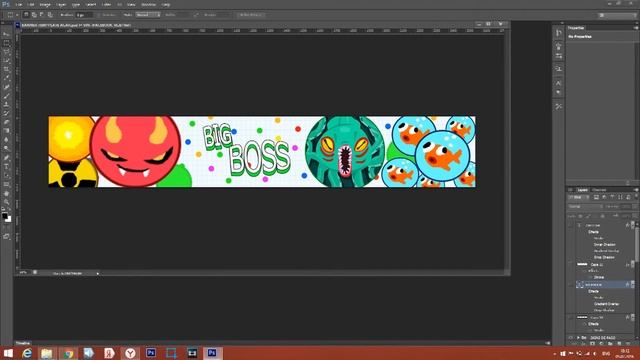Select the Rectangle shape tool
This screenshot has height=360, width=640.
click(7, 184)
